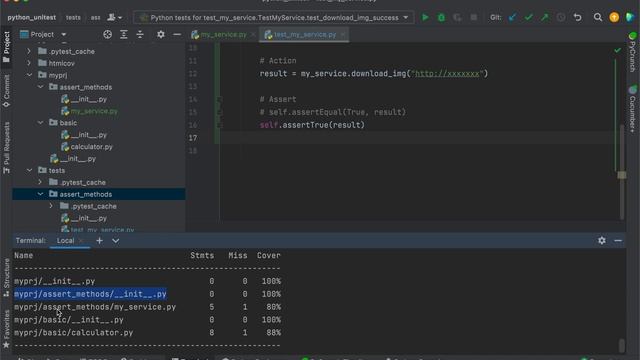Add a new terminal session
The height and width of the screenshot is (360, 640).
point(99,241)
